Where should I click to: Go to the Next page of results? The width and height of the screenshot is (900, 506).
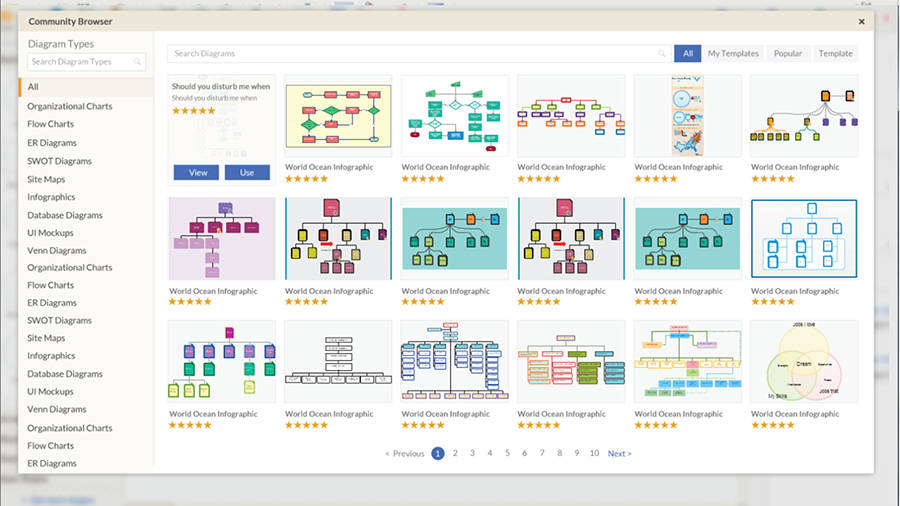(x=619, y=453)
